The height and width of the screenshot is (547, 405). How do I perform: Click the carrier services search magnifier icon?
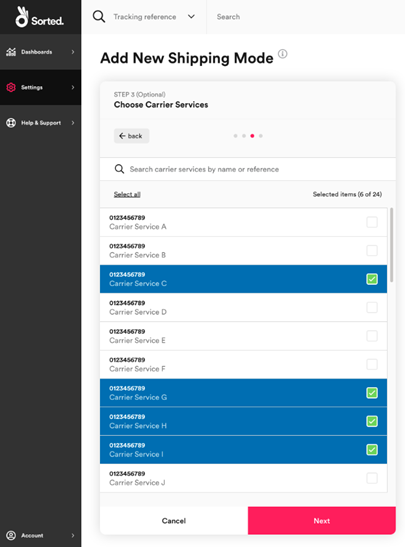(x=119, y=169)
